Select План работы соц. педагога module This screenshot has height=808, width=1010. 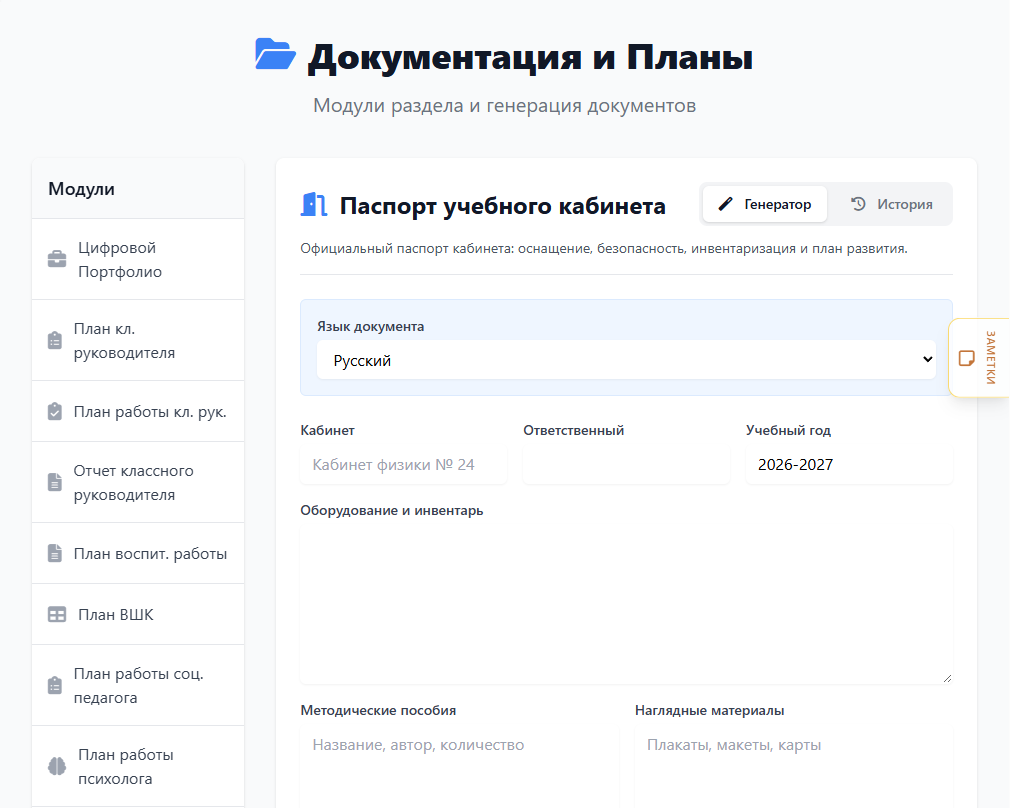point(138,685)
